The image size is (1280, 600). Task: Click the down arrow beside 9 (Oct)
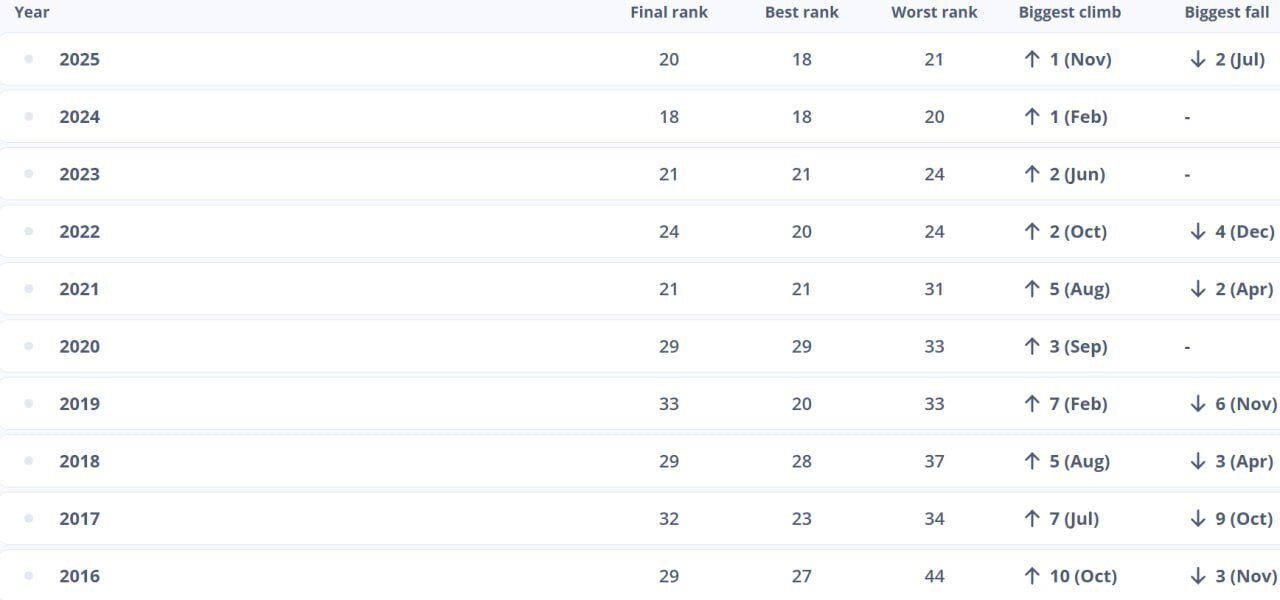click(1198, 518)
